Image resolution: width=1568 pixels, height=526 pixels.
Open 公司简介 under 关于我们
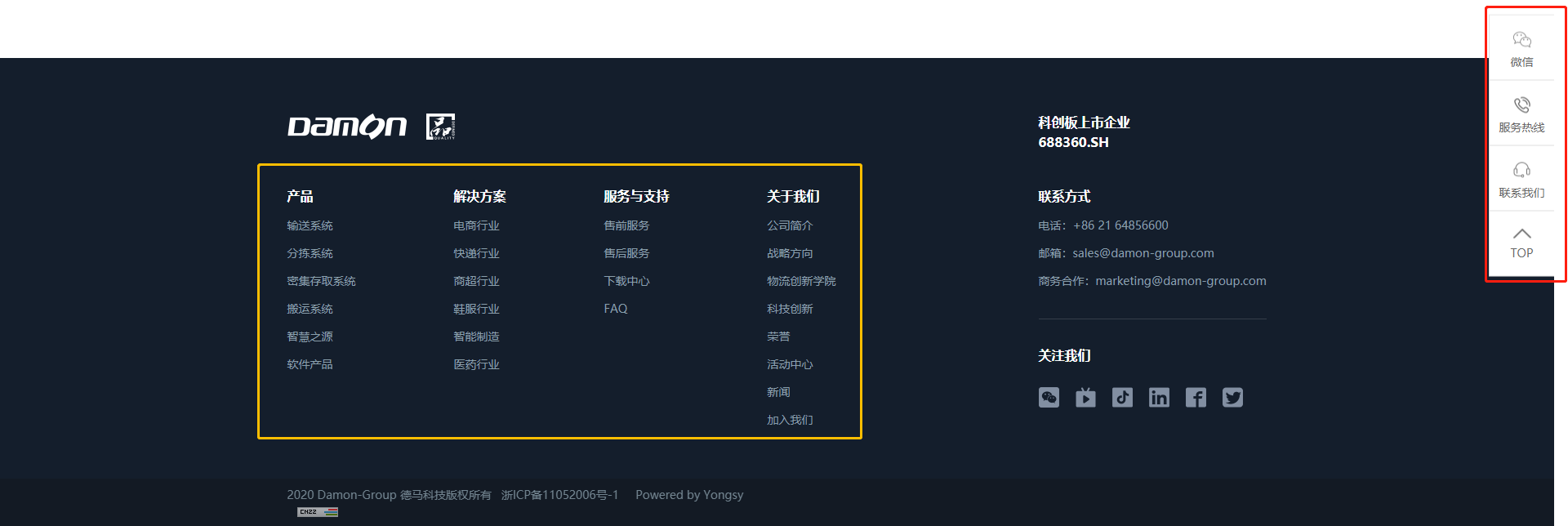790,225
